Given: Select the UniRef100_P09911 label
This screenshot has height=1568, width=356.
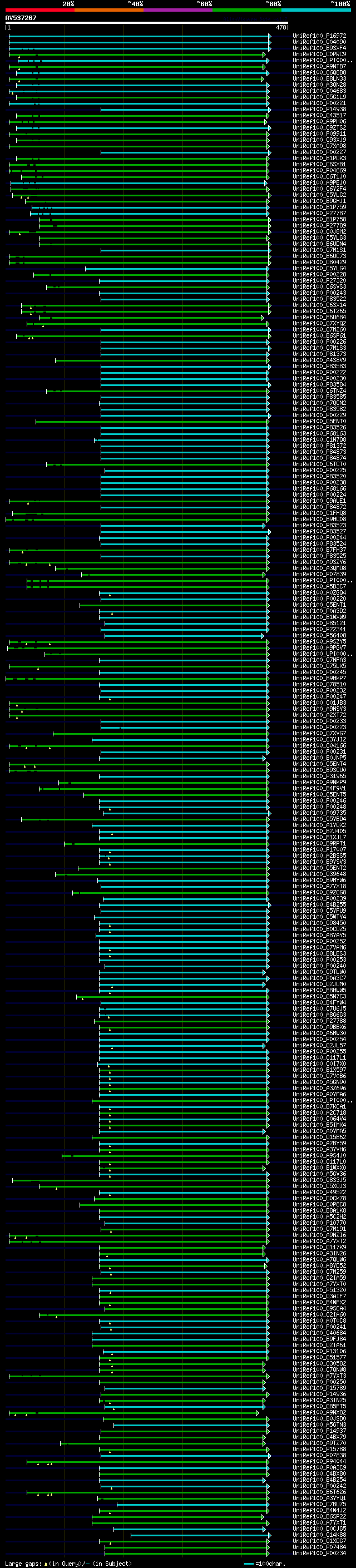Looking at the screenshot, I should pos(319,134).
